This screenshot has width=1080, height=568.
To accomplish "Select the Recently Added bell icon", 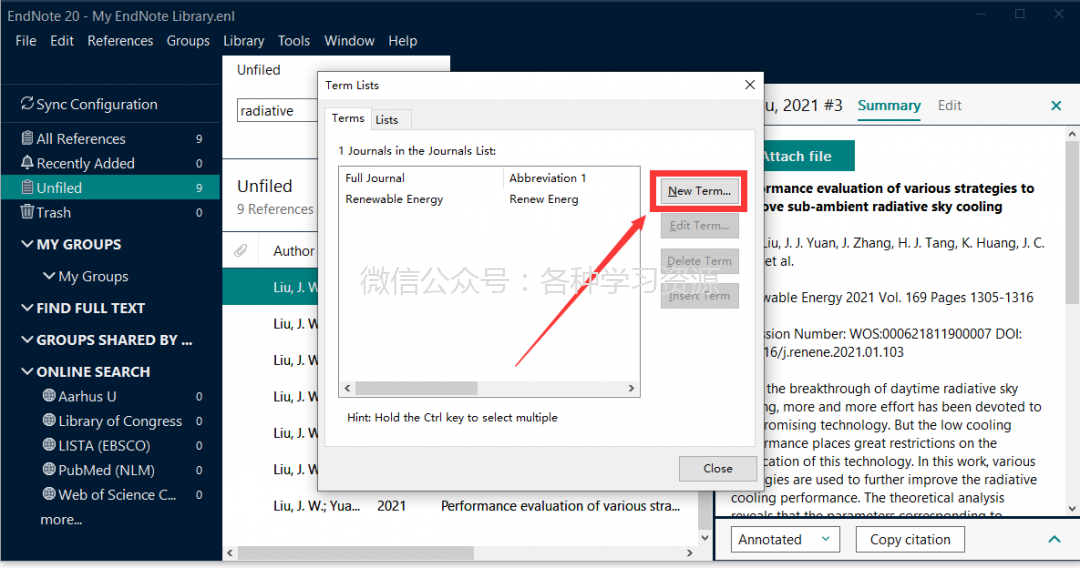I will pos(27,162).
